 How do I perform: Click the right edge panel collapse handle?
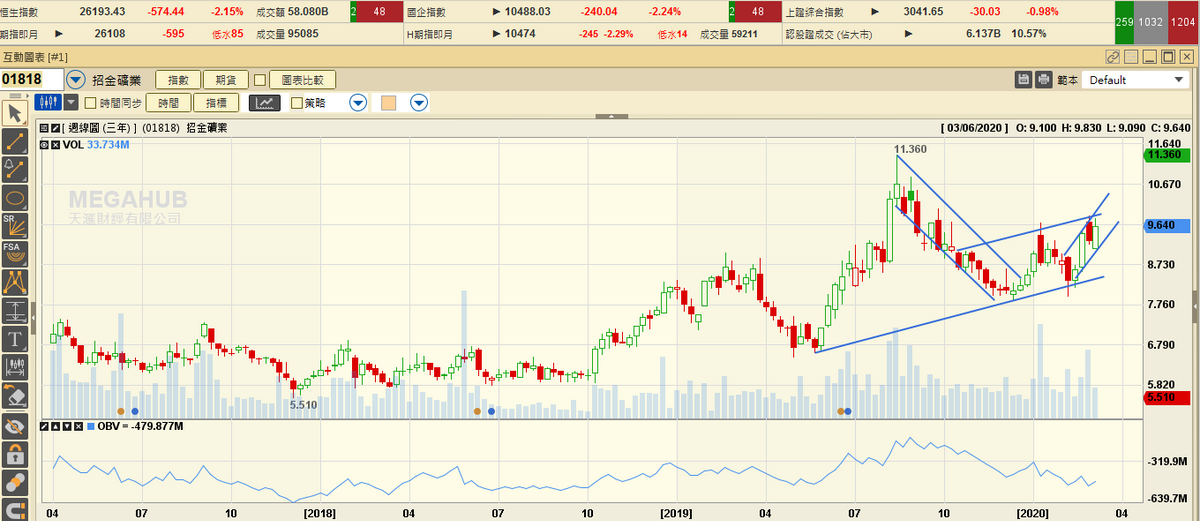[1195, 305]
